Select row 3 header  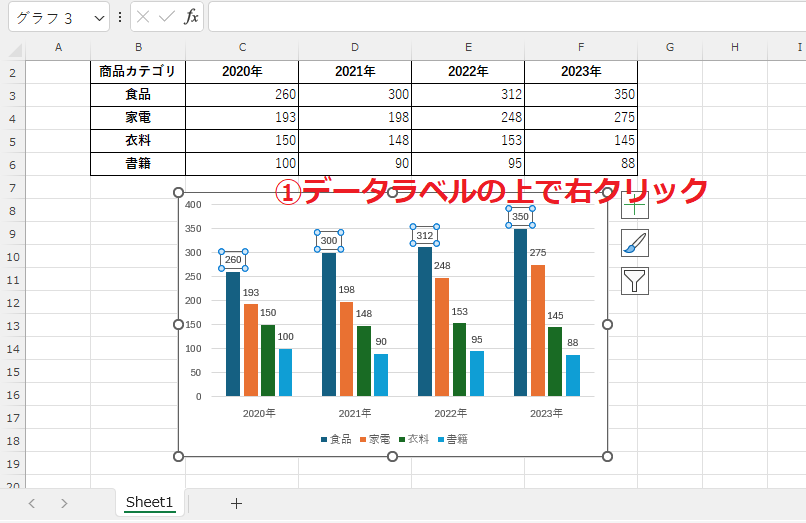point(12,96)
